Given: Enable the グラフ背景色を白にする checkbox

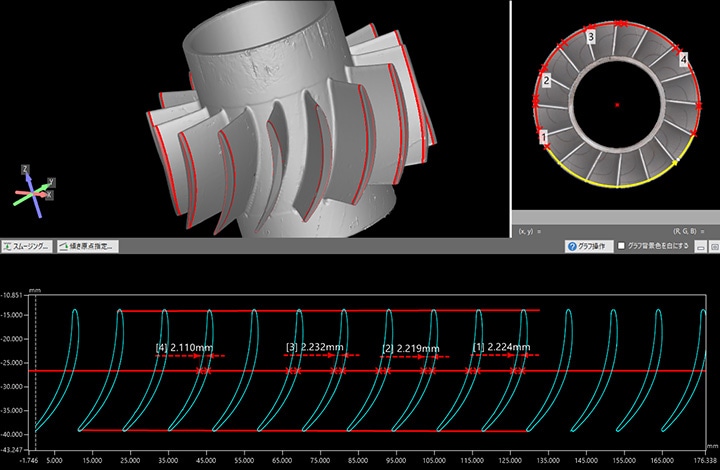Looking at the screenshot, I should [622, 245].
